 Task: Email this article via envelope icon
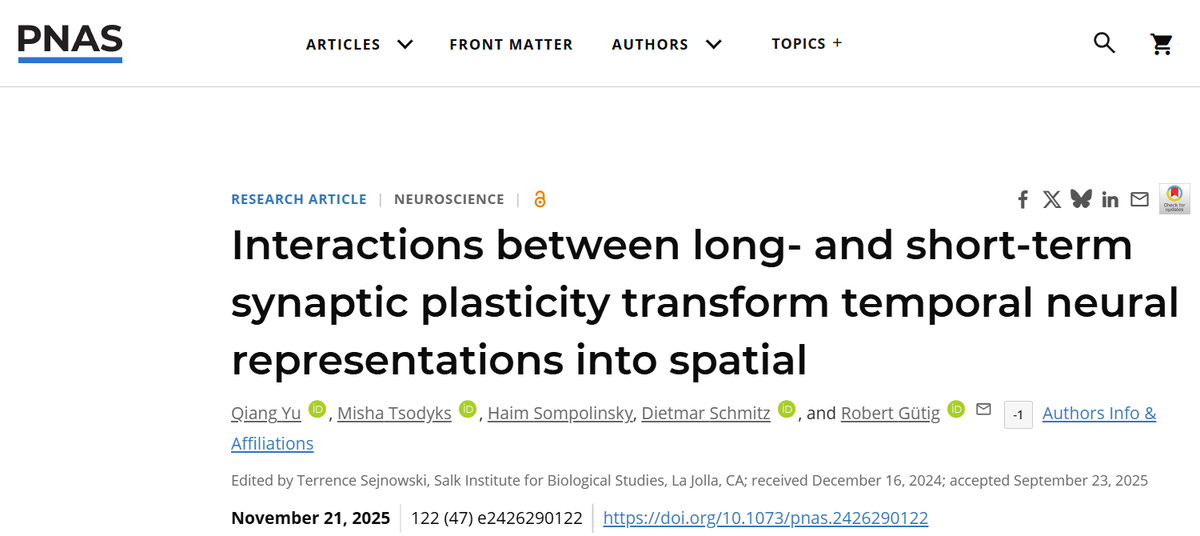tap(1139, 199)
